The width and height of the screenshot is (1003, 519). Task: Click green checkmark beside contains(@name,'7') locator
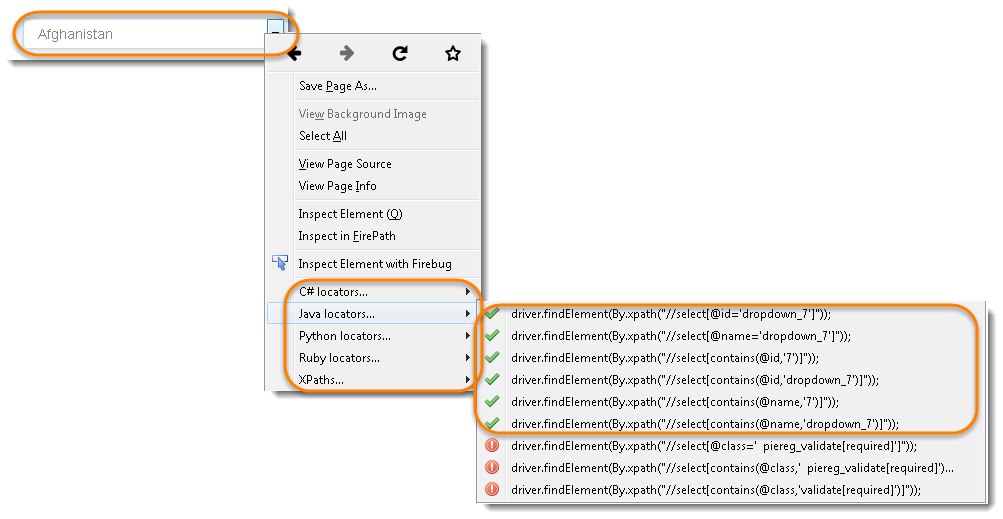(492, 402)
